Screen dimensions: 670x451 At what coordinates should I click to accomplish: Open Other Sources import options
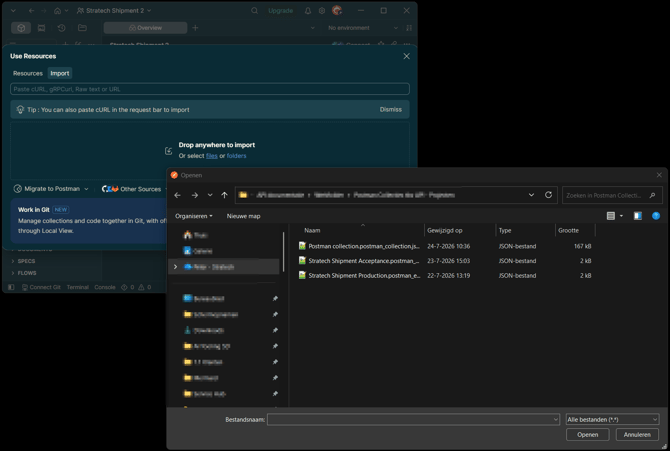click(x=135, y=189)
